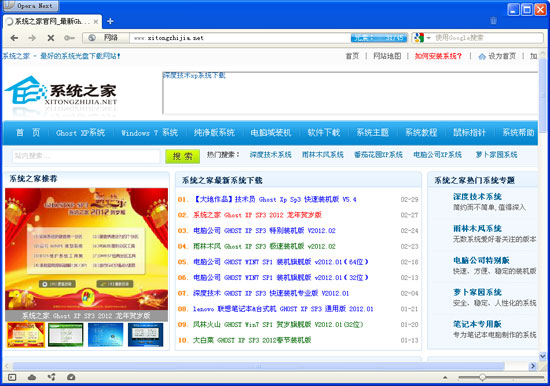Open Ghost XP系统 navigation item
The width and height of the screenshot is (550, 386).
click(x=80, y=133)
